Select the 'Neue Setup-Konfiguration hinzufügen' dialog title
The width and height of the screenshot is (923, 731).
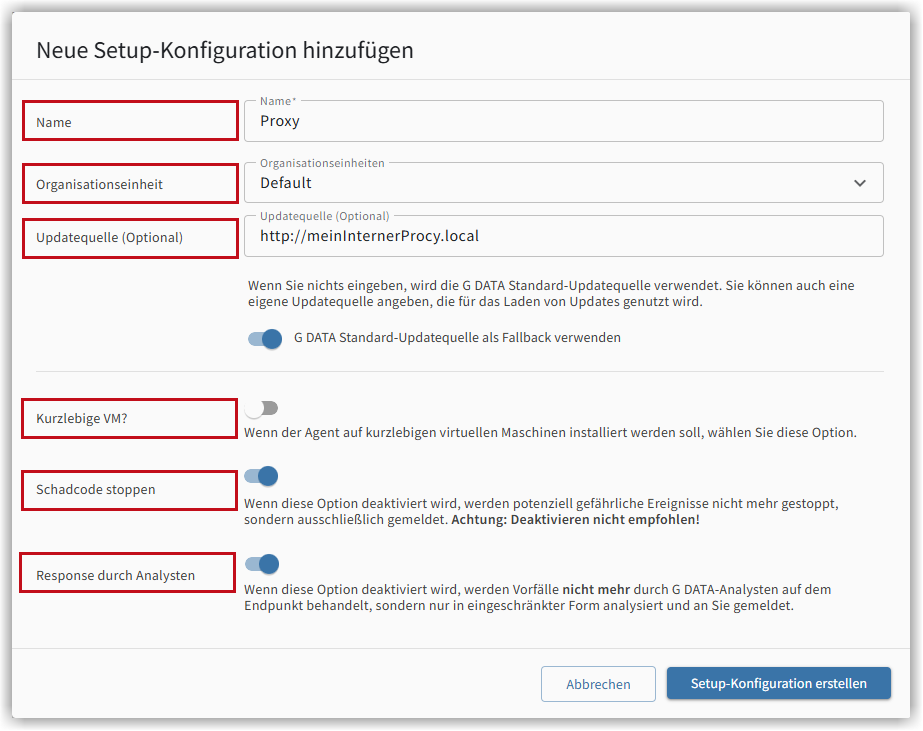(225, 50)
